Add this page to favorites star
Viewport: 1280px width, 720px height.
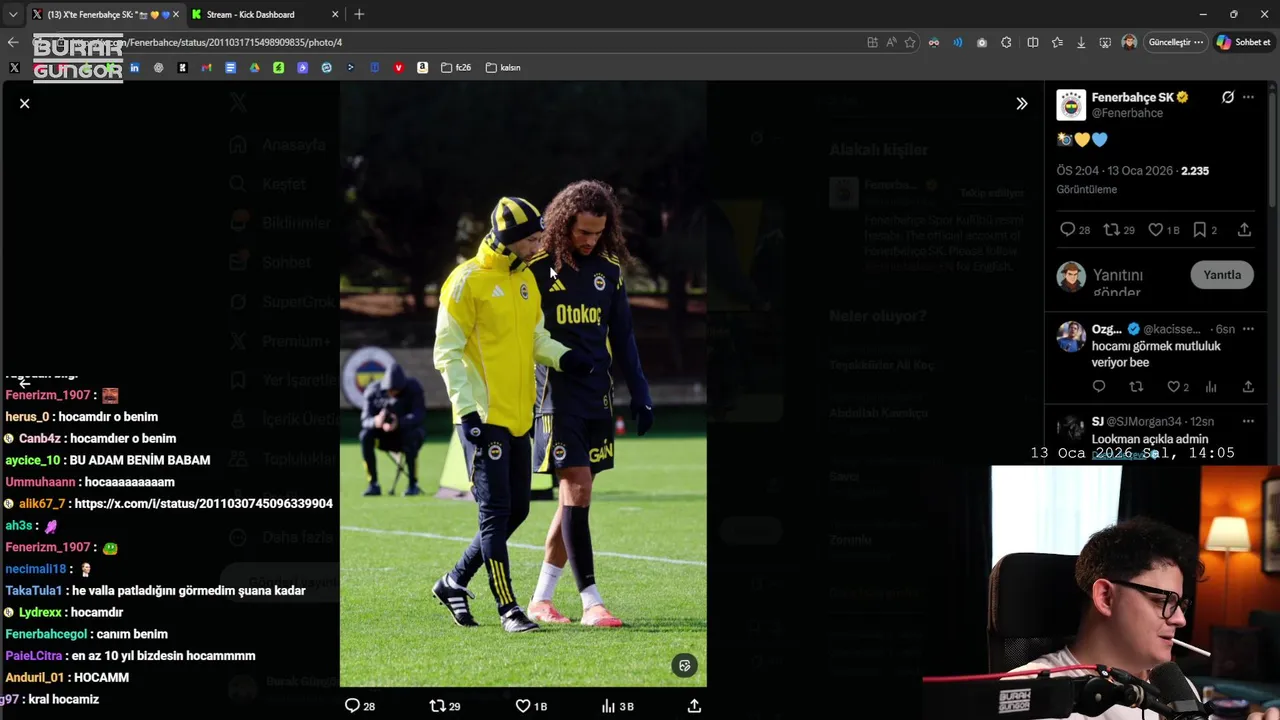tap(910, 42)
